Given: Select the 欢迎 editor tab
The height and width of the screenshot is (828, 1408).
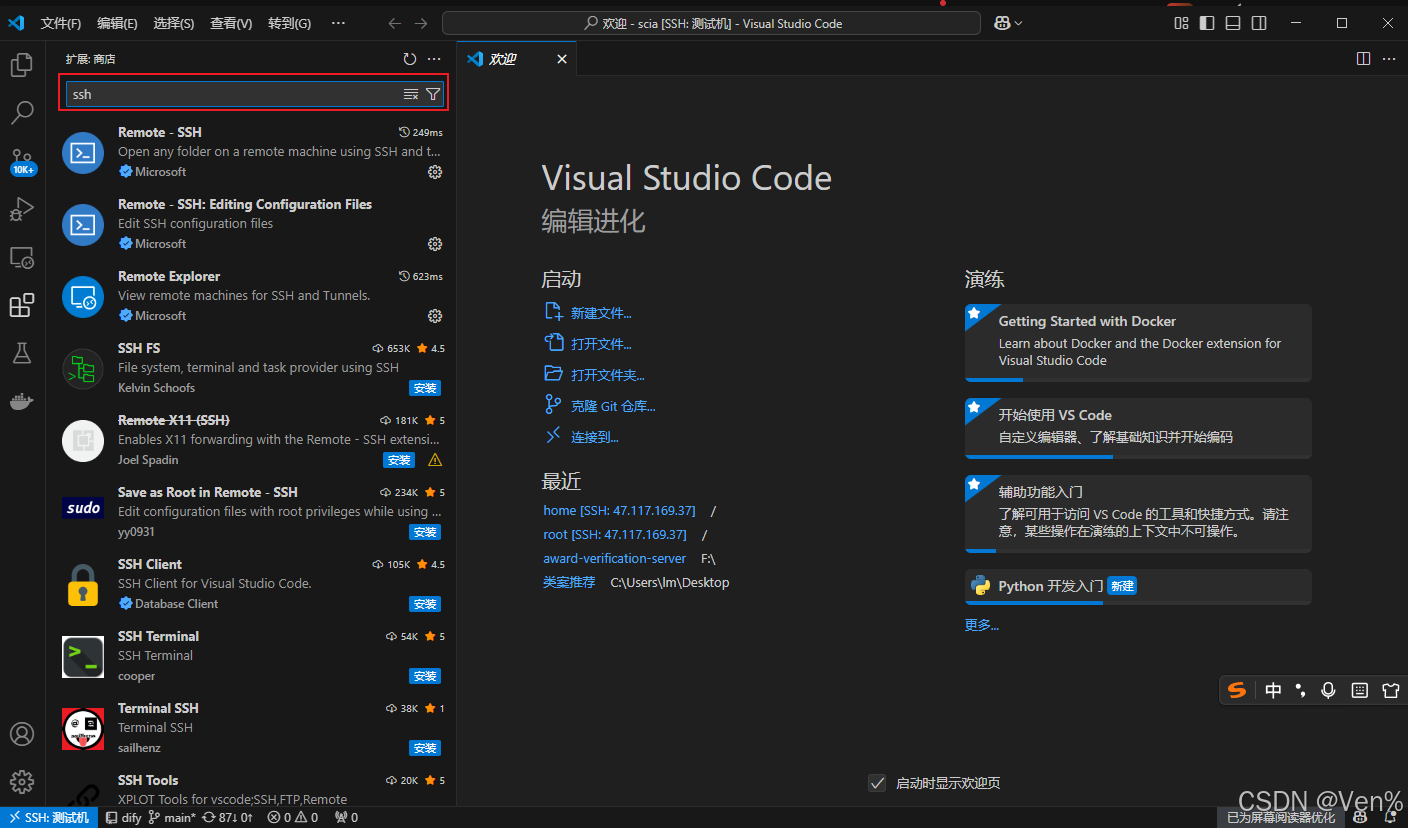Looking at the screenshot, I should click(x=517, y=59).
